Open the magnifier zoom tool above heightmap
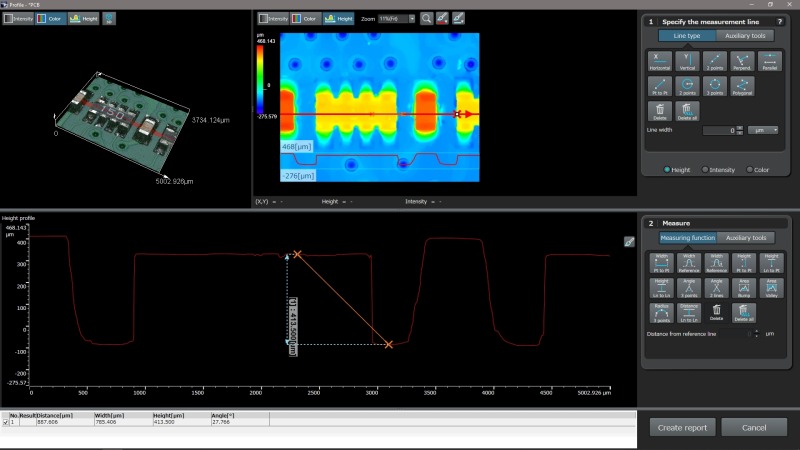This screenshot has width=800, height=450. 426,18
